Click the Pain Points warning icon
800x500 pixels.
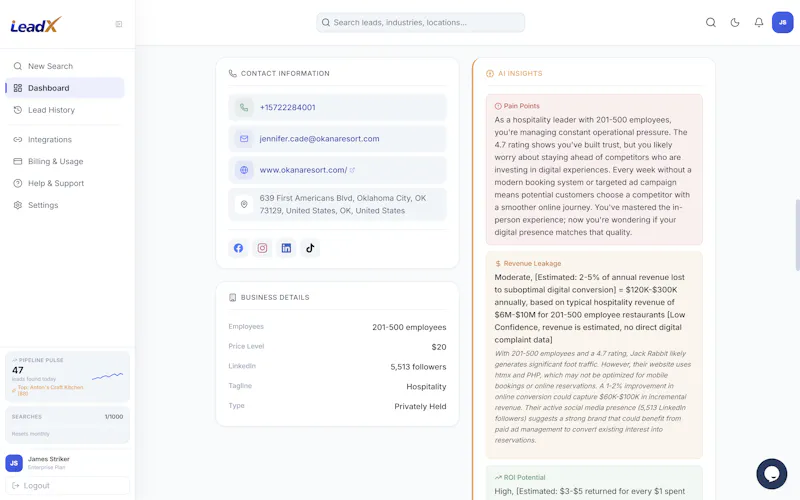pyautogui.click(x=498, y=106)
